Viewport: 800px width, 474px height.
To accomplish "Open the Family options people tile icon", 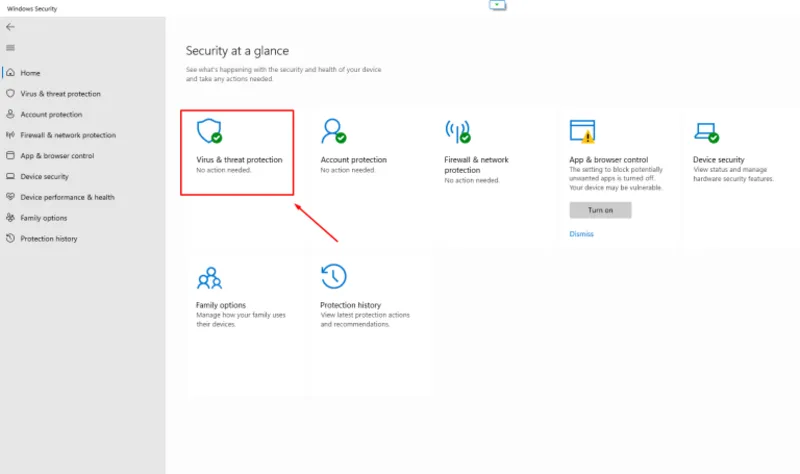I will (209, 278).
